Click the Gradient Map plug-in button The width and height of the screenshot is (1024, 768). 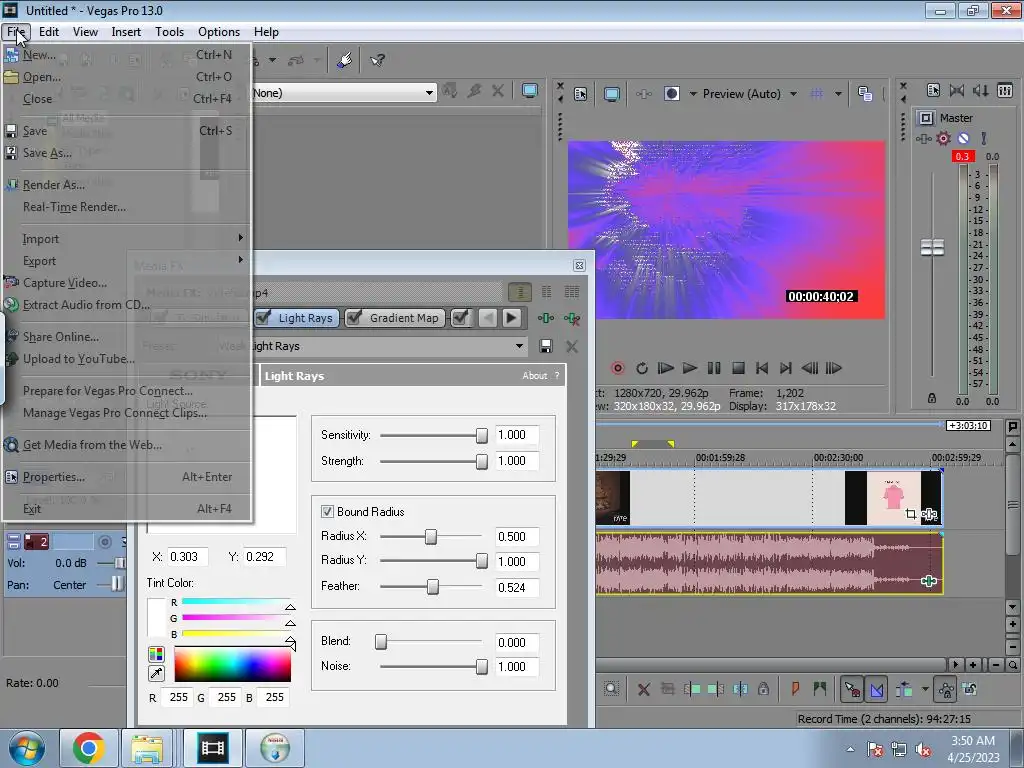[395, 318]
